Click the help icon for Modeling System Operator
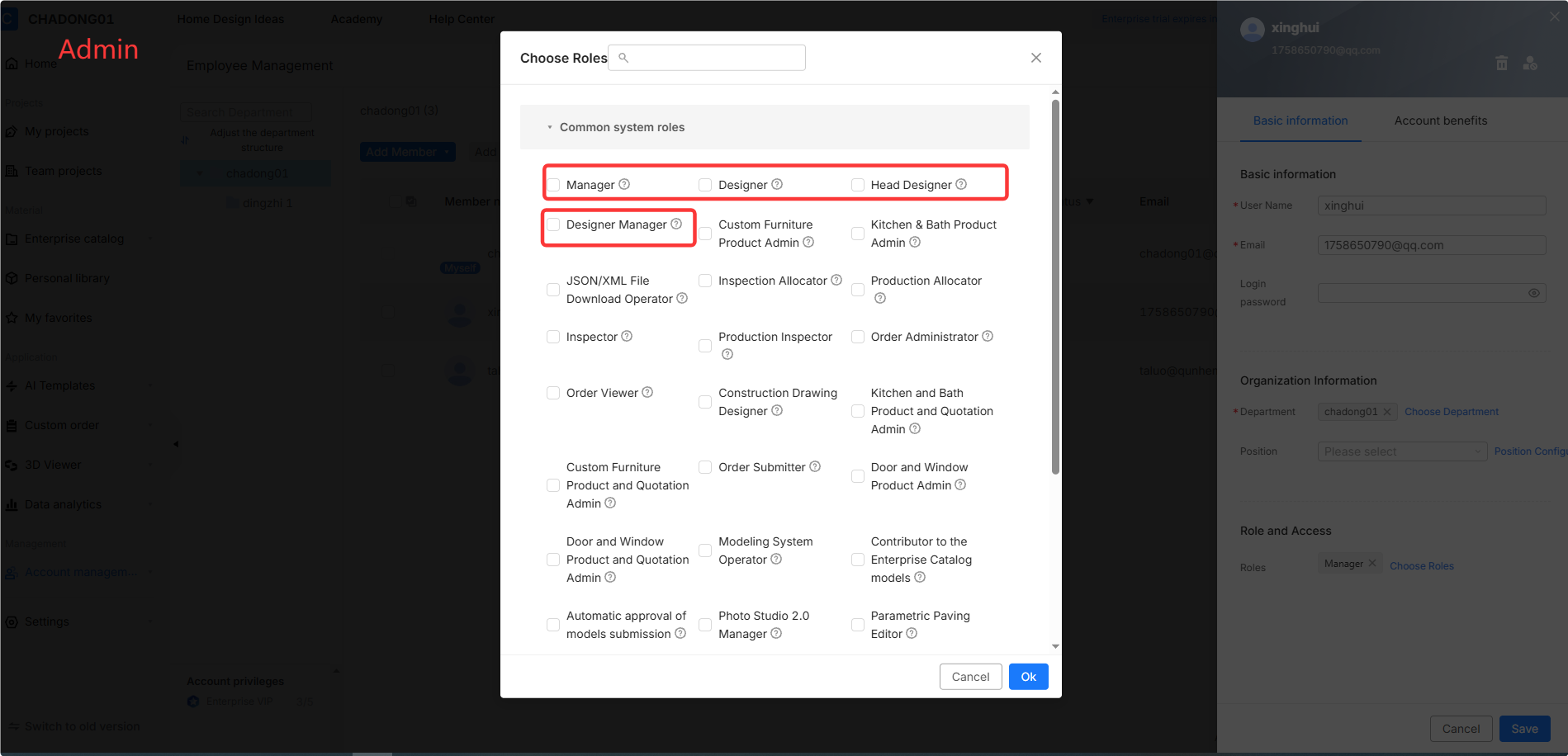The width and height of the screenshot is (1568, 756). [x=776, y=559]
